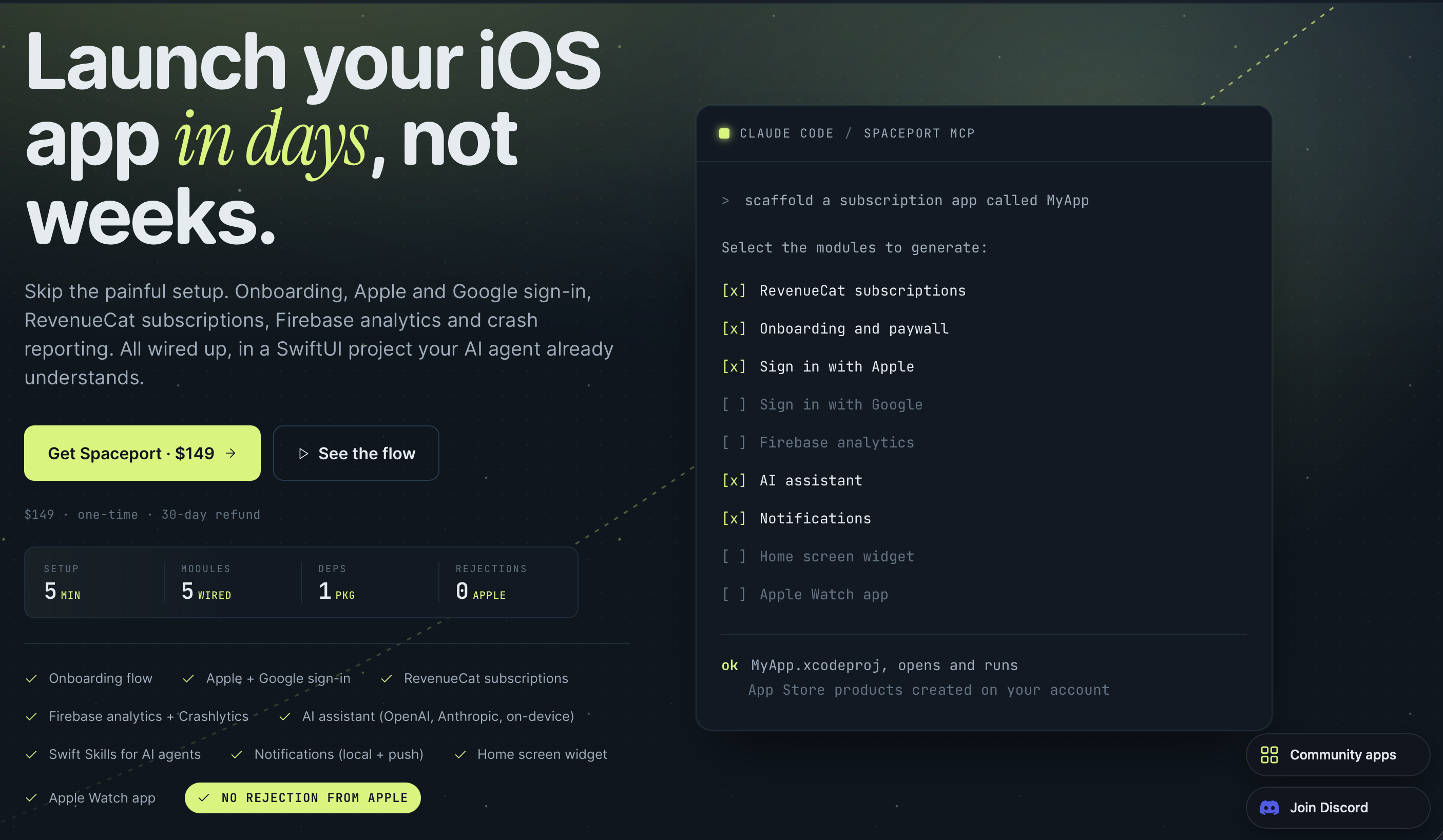Toggle the Notifications module checkbox

(734, 518)
